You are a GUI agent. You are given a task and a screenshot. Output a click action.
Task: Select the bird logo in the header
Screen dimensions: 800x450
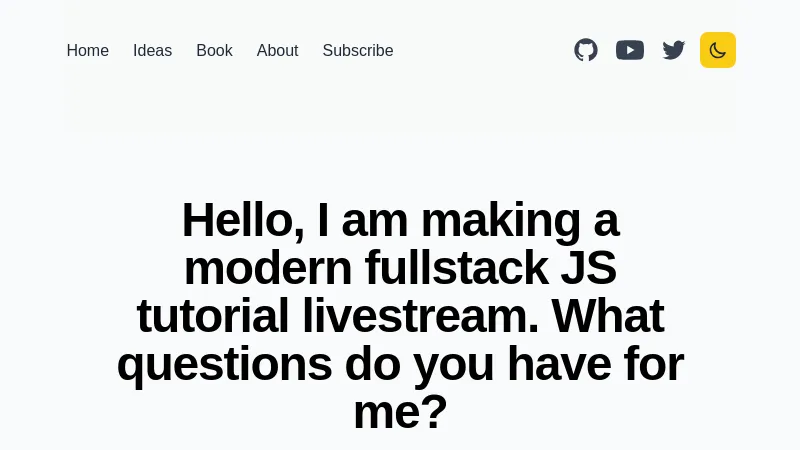[674, 50]
